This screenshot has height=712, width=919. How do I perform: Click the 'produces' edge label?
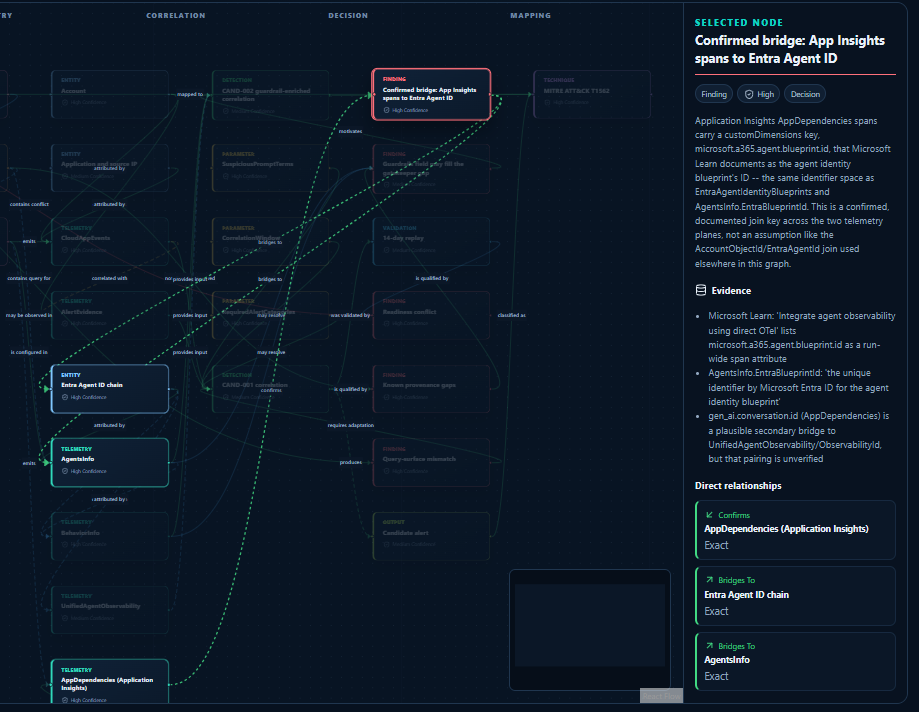click(350, 462)
